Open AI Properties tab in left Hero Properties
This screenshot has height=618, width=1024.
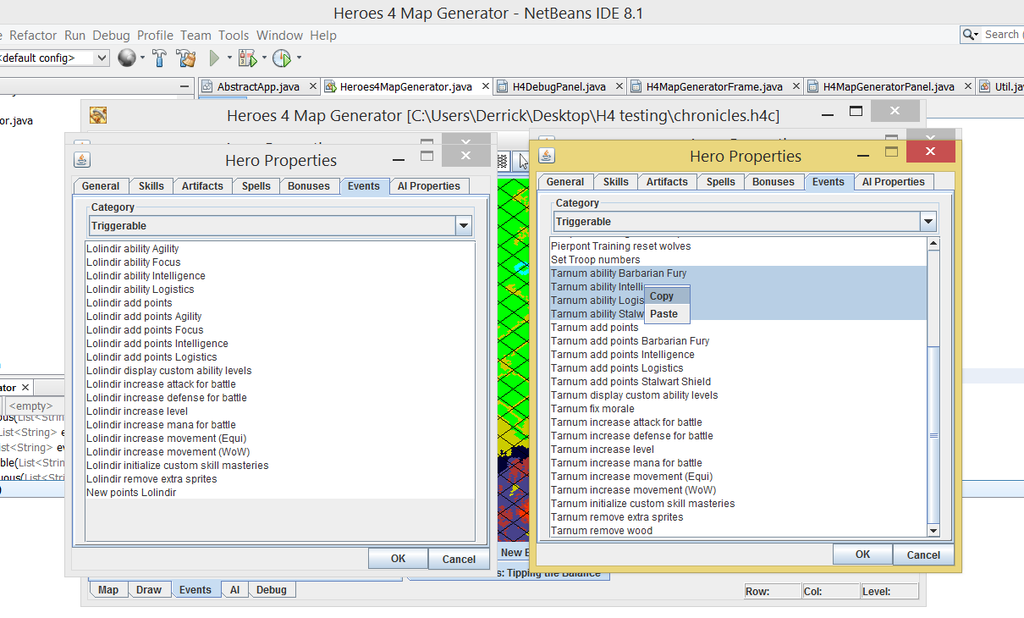[x=428, y=186]
